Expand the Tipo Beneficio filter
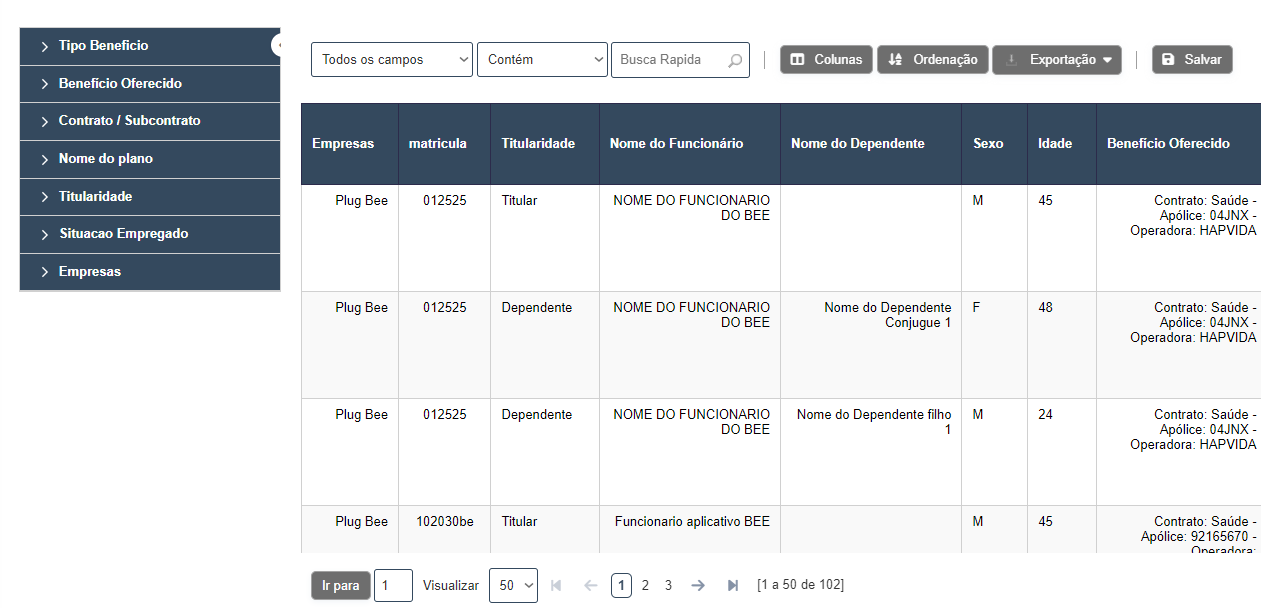 tap(103, 46)
